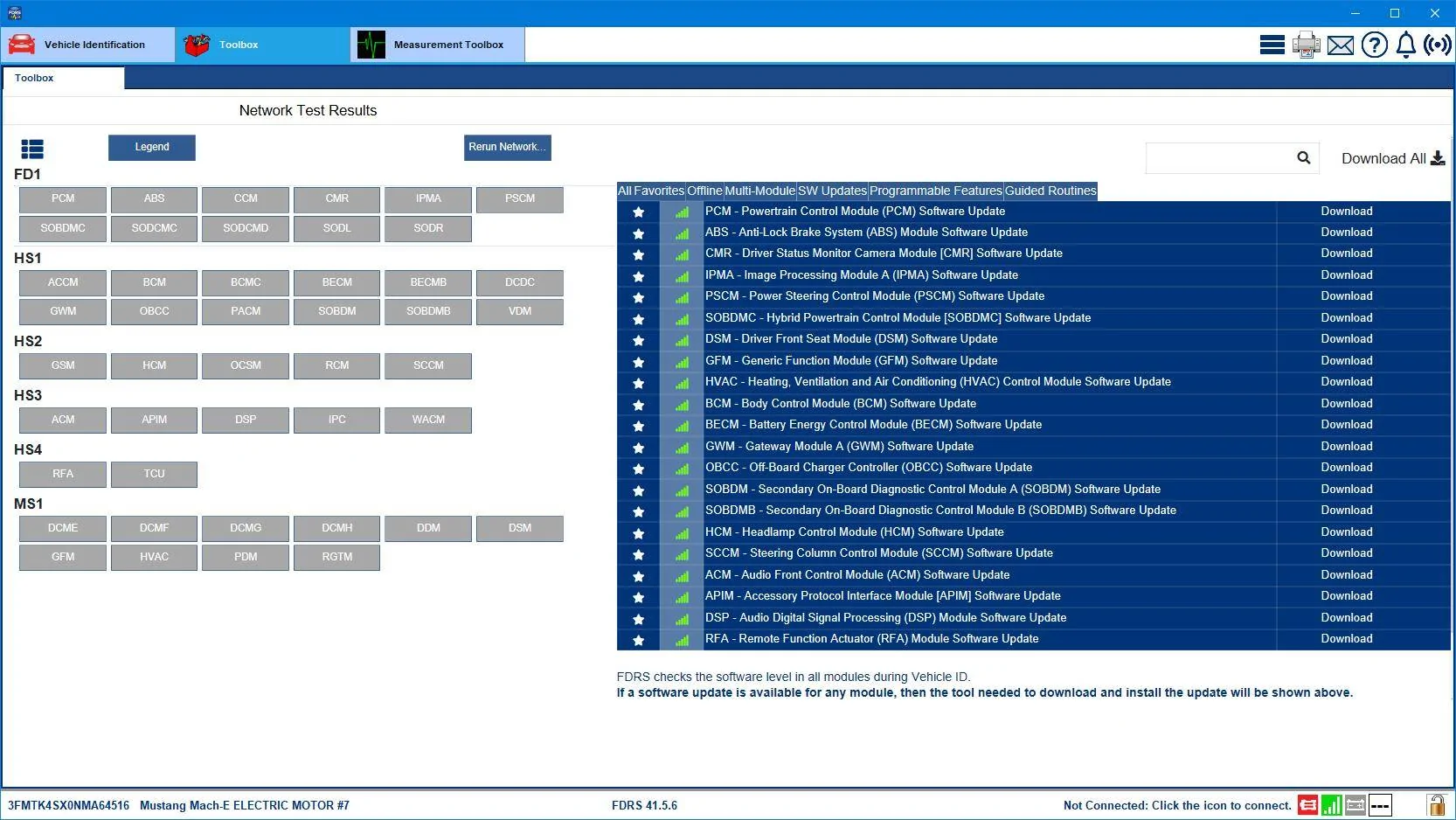
Task: Click Download for the PCM Software Update
Action: pyautogui.click(x=1347, y=211)
